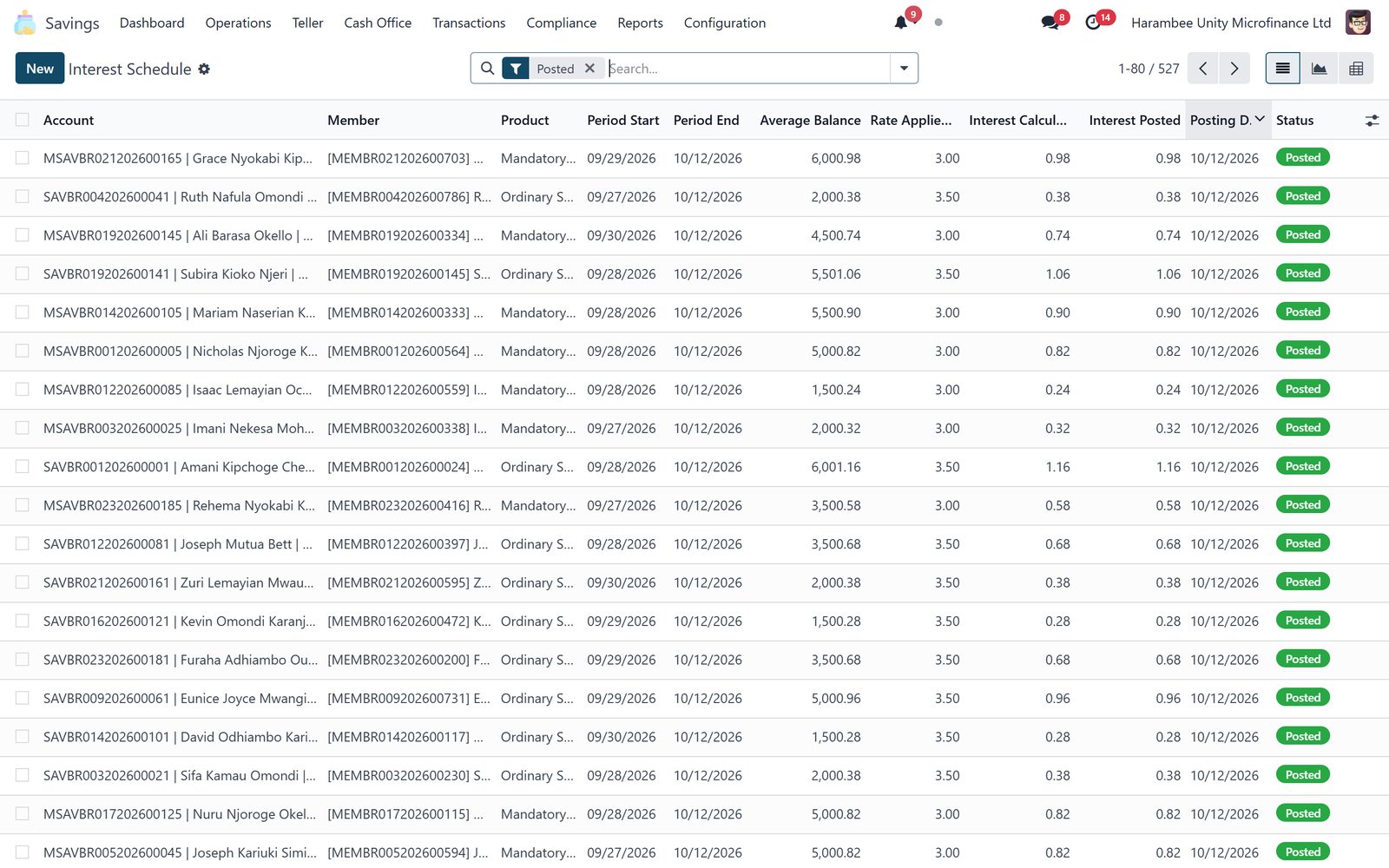Open the Reports menu
The height and width of the screenshot is (868, 1389).
(x=640, y=23)
